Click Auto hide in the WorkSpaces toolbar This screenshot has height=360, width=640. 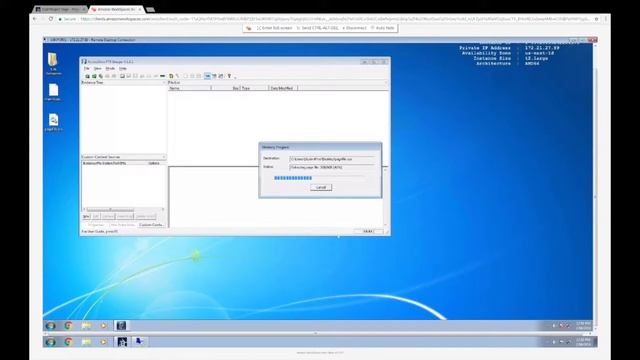[382, 28]
